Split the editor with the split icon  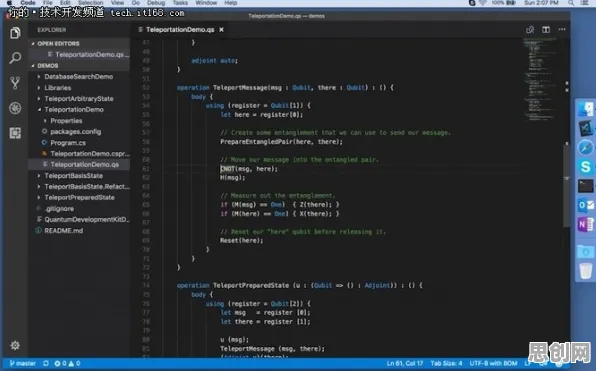pos(546,30)
